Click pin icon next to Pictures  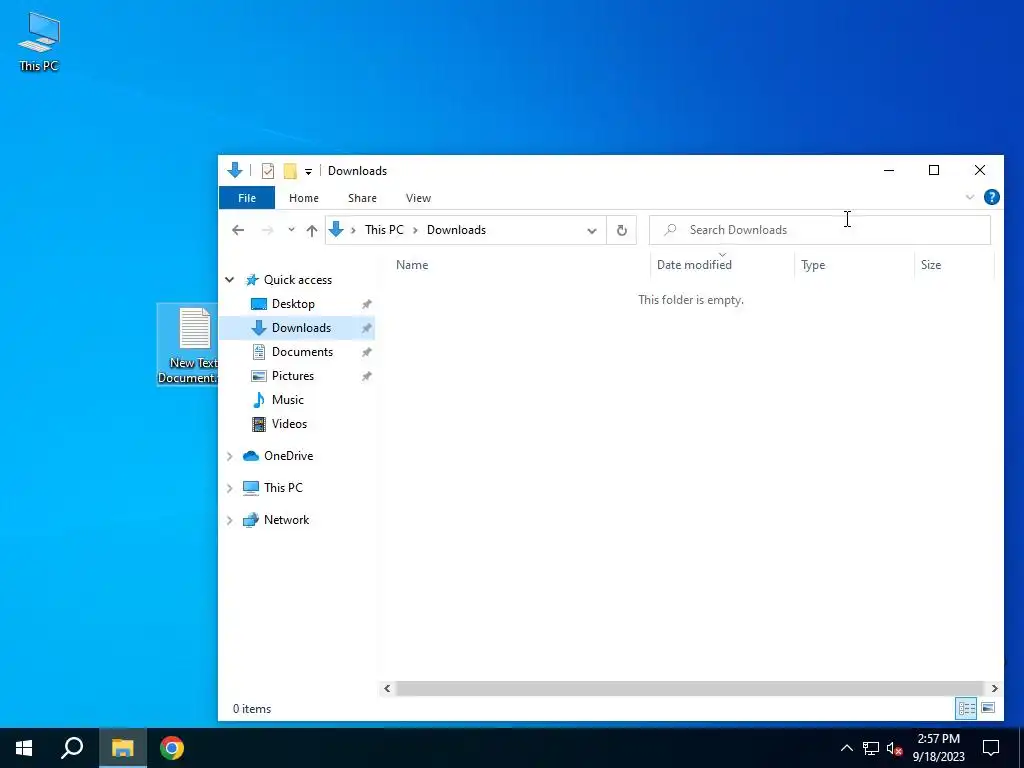(x=366, y=377)
